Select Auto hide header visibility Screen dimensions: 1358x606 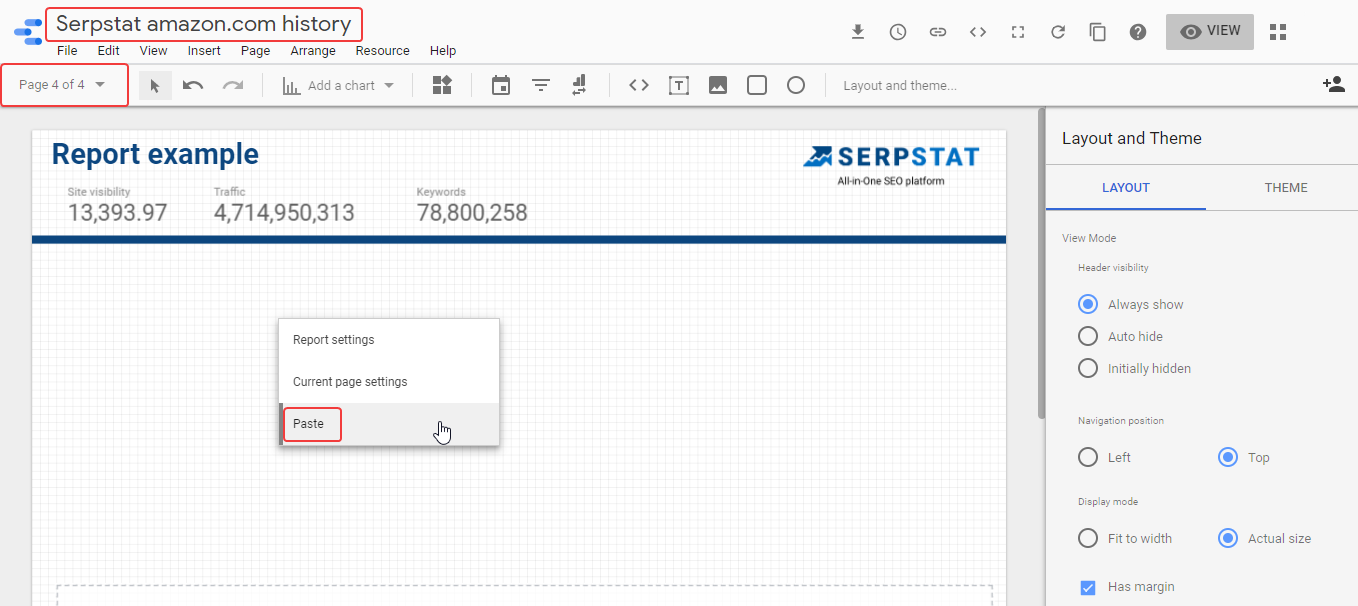pyautogui.click(x=1088, y=336)
